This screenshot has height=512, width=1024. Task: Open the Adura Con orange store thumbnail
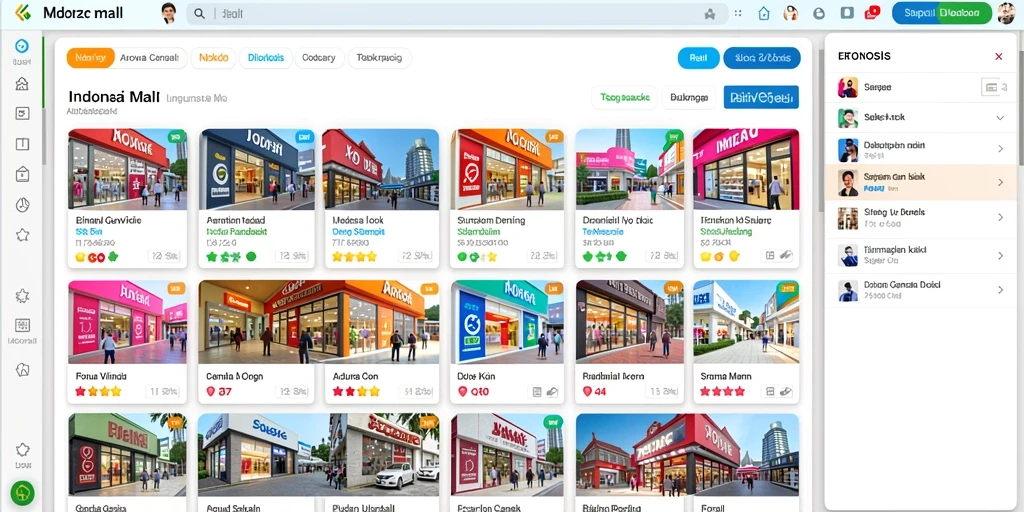(381, 322)
